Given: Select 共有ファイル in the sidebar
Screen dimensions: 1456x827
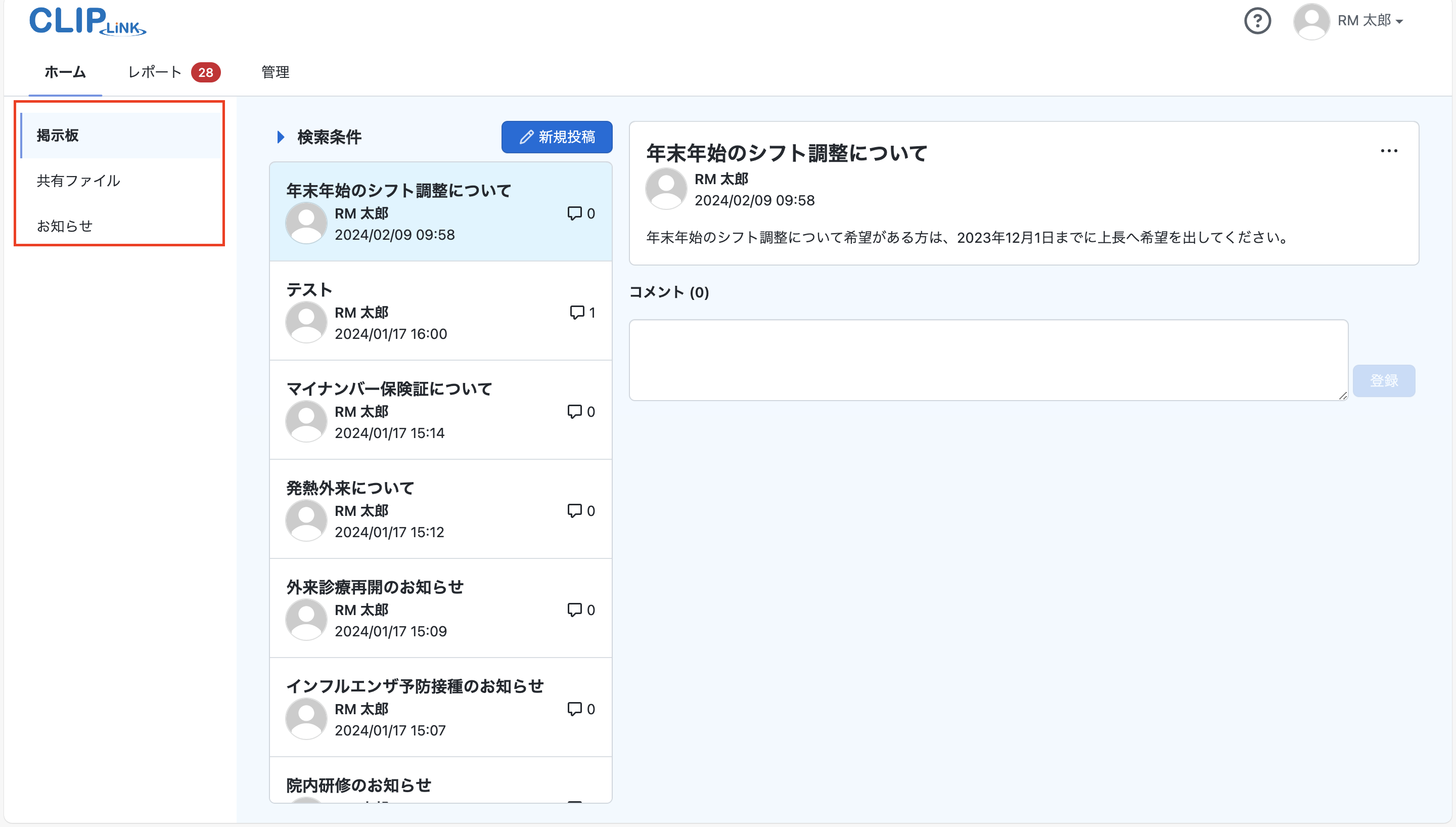Looking at the screenshot, I should (x=78, y=181).
